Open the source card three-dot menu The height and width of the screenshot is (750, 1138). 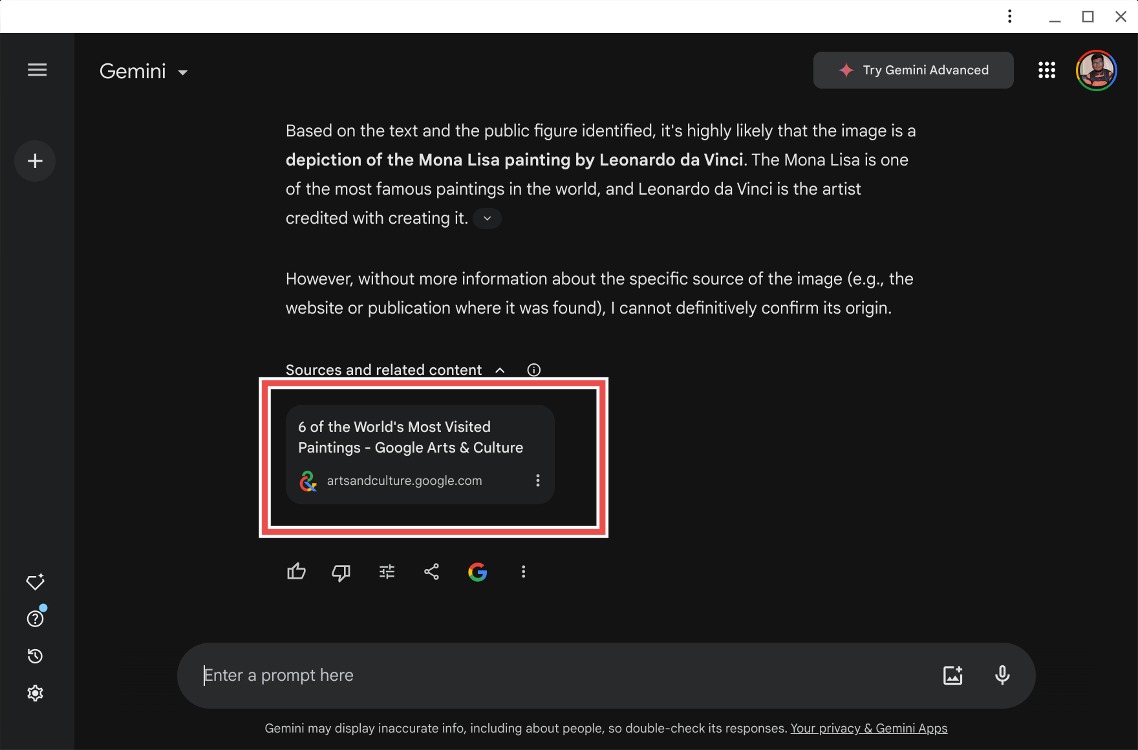click(537, 480)
